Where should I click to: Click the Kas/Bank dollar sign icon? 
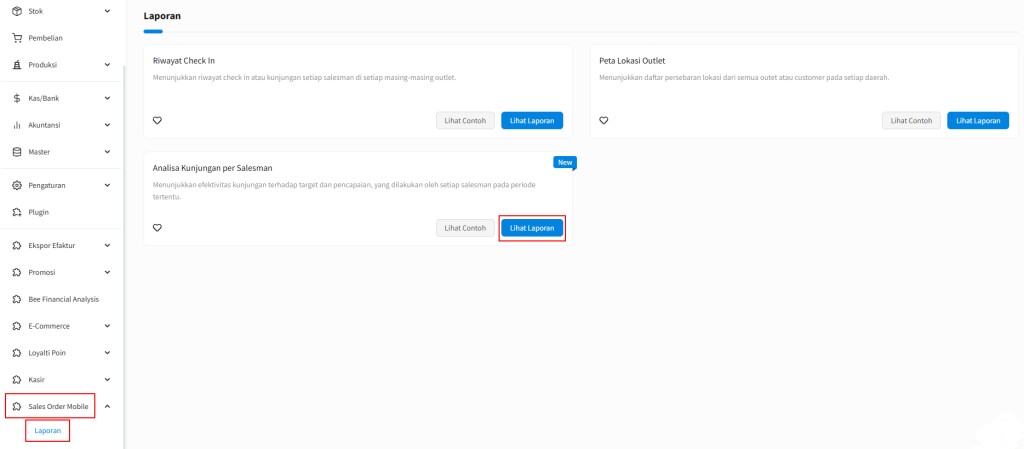coord(18,98)
